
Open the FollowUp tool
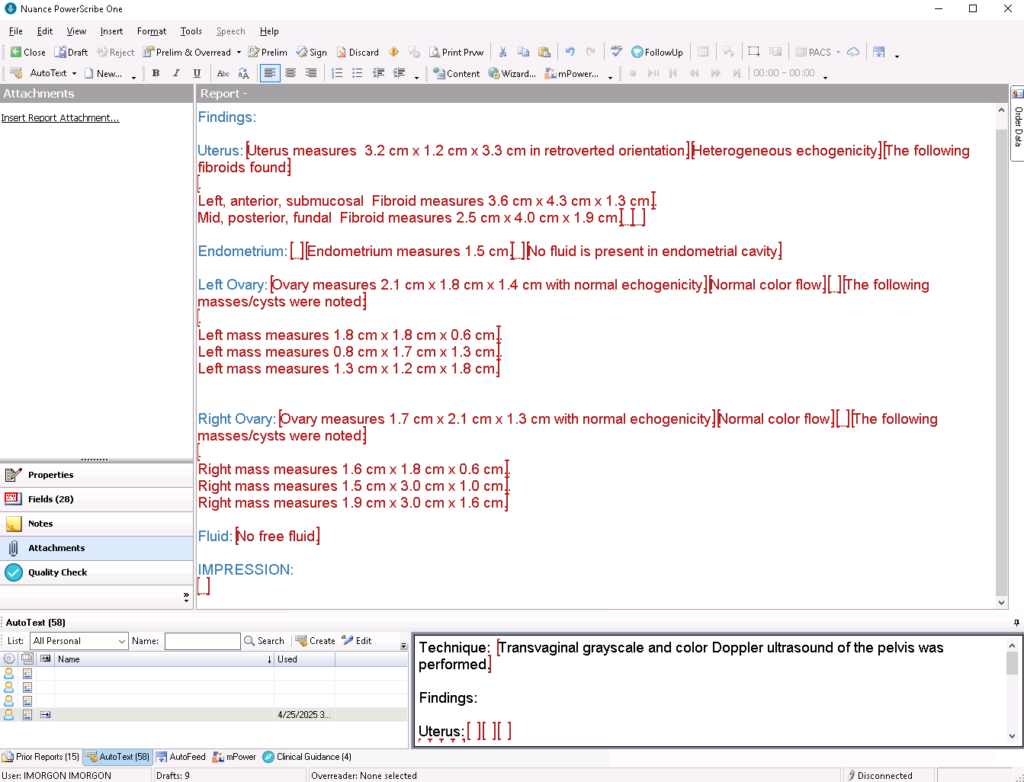[x=657, y=52]
